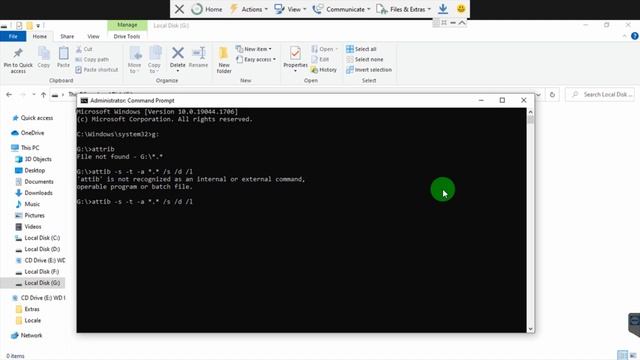Open the Extras folder in navigation pane
This screenshot has width=640, height=360.
pyautogui.click(x=27, y=309)
